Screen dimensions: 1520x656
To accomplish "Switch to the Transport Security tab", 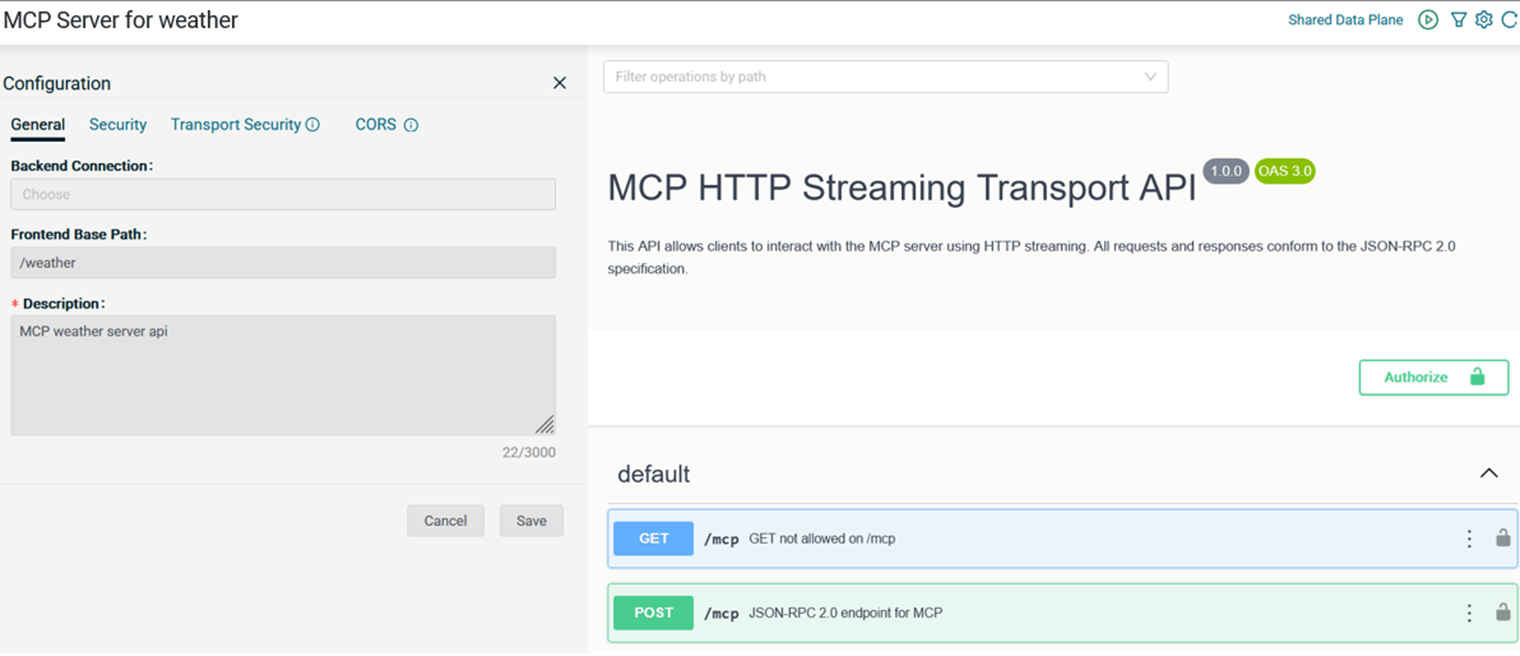I will 235,125.
